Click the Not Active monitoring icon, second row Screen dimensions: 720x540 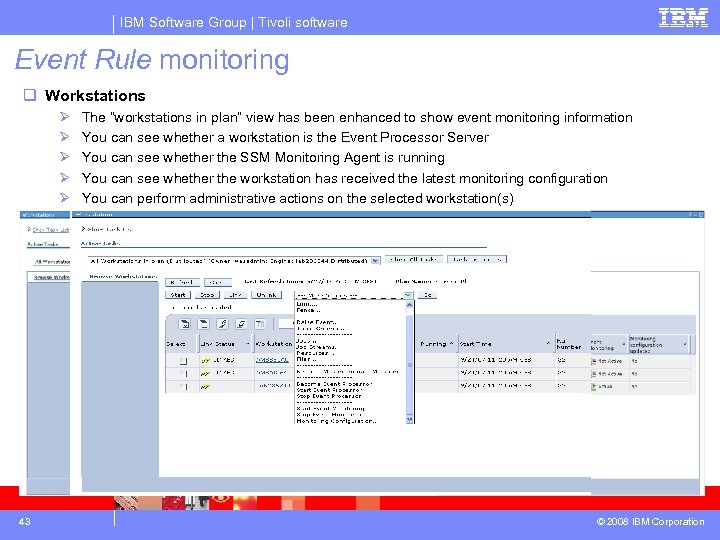click(x=594, y=373)
